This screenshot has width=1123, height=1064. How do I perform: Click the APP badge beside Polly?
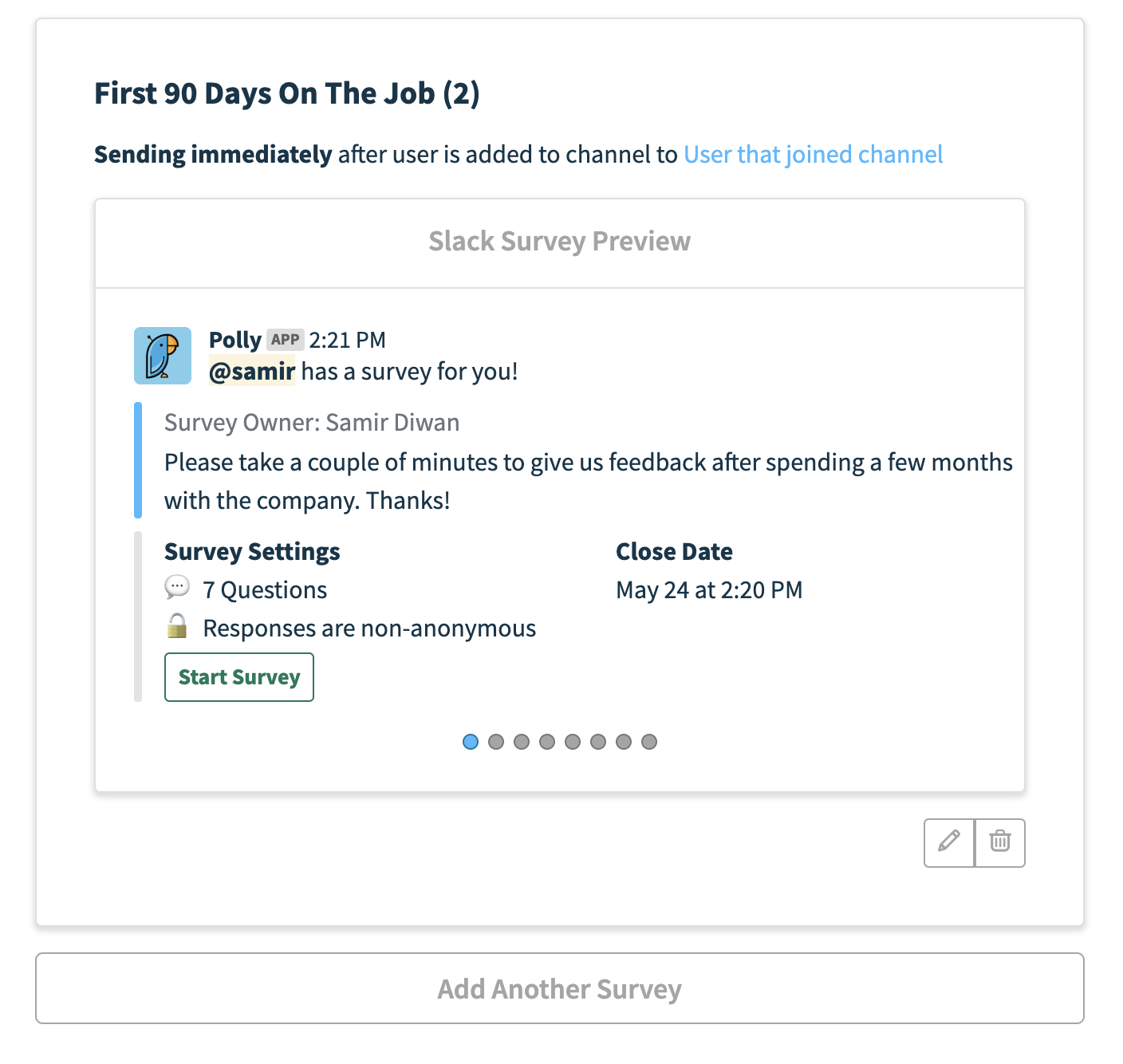pos(285,340)
